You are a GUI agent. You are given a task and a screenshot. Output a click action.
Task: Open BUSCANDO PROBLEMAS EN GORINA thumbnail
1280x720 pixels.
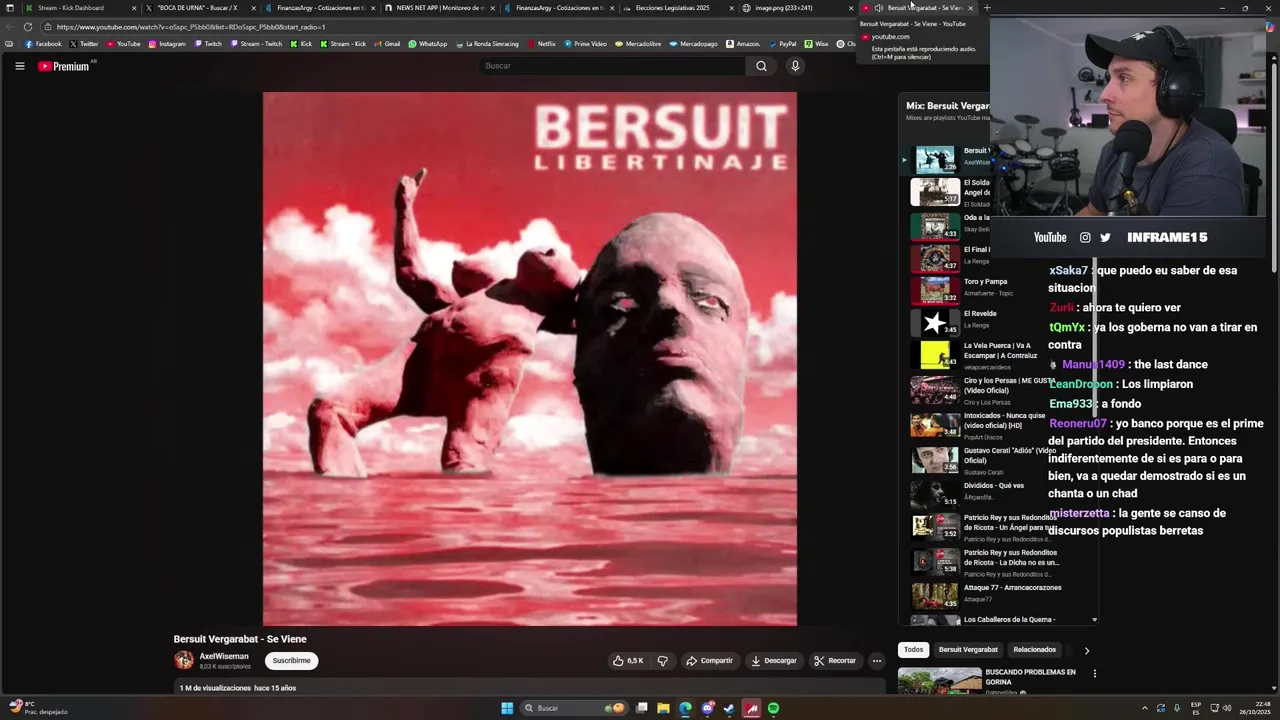(939, 680)
